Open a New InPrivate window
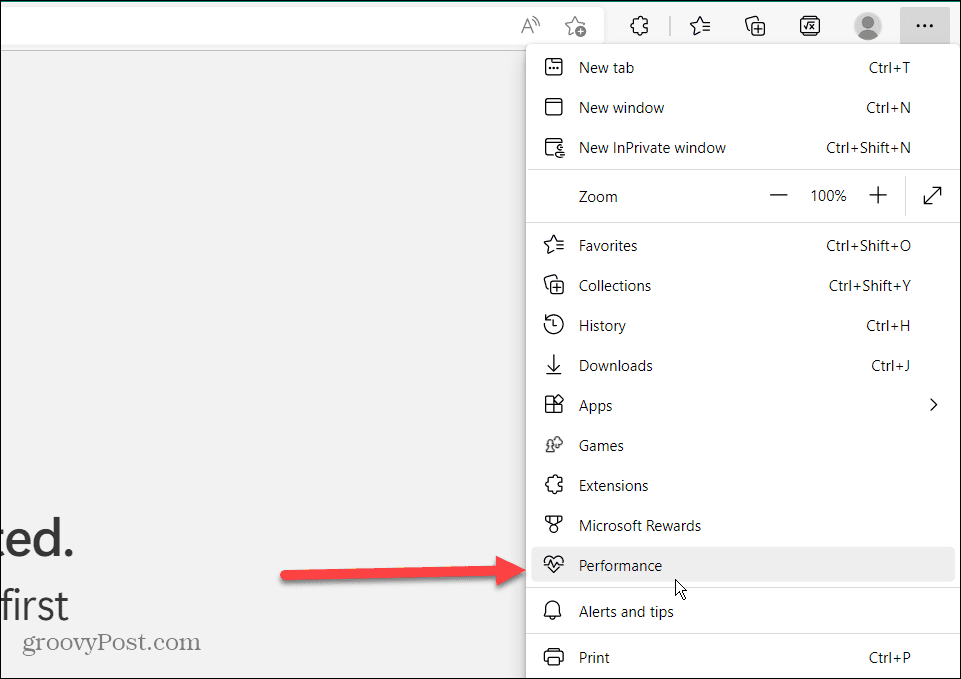Viewport: 961px width, 679px height. click(x=652, y=148)
